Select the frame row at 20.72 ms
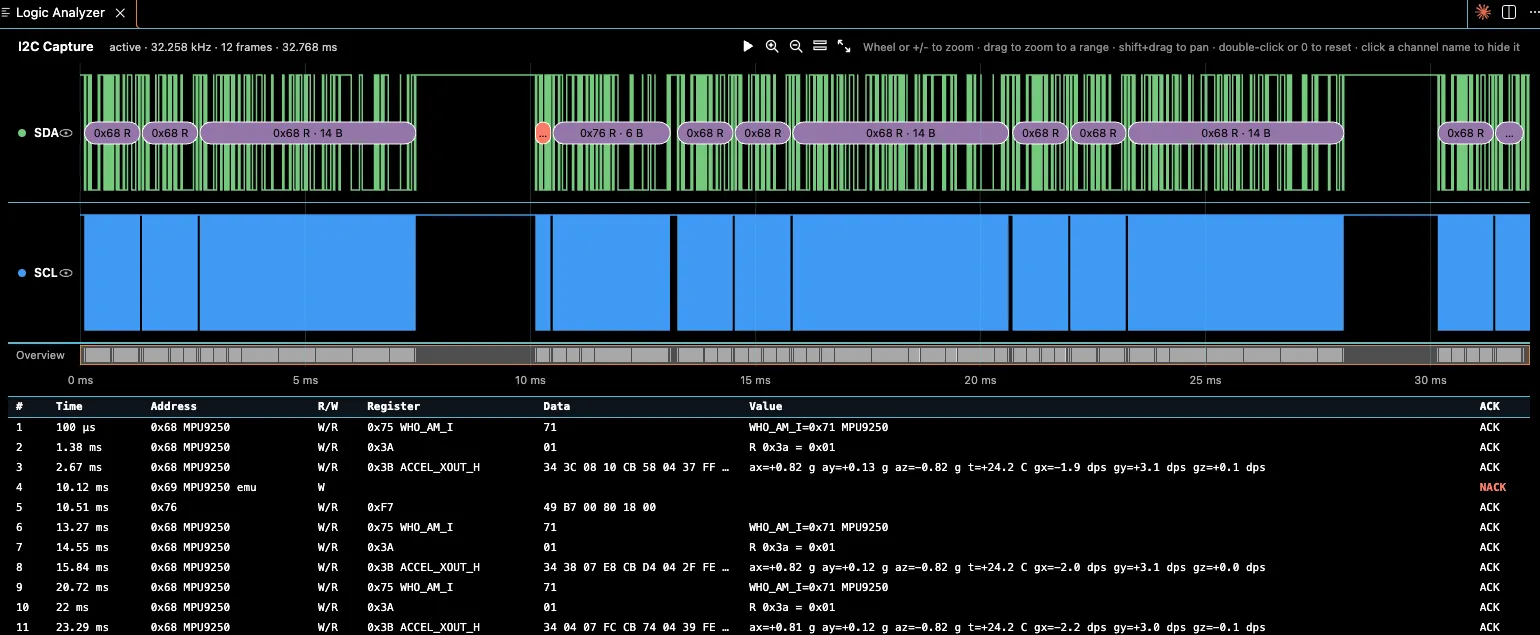The height and width of the screenshot is (635, 1540). point(770,587)
